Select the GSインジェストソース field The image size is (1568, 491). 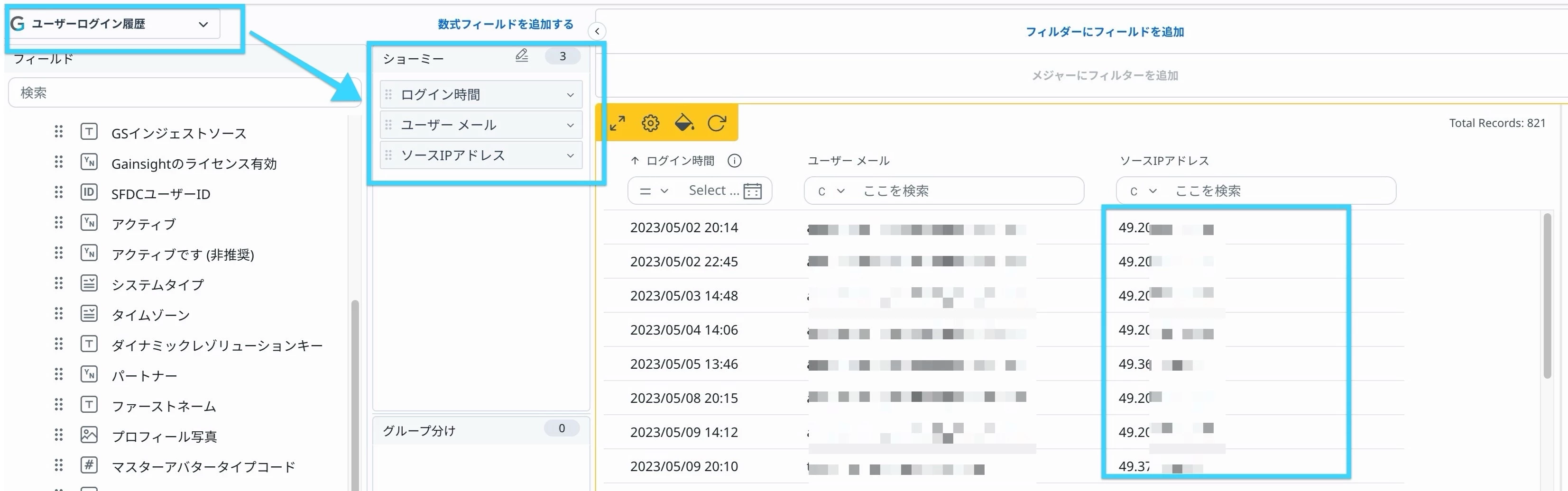tap(179, 134)
